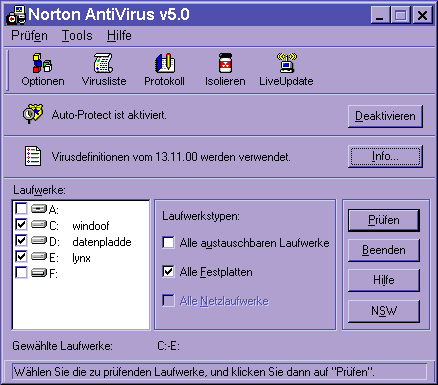The width and height of the screenshot is (438, 385).
Task: Open the Hilfe menu
Action: 119,36
